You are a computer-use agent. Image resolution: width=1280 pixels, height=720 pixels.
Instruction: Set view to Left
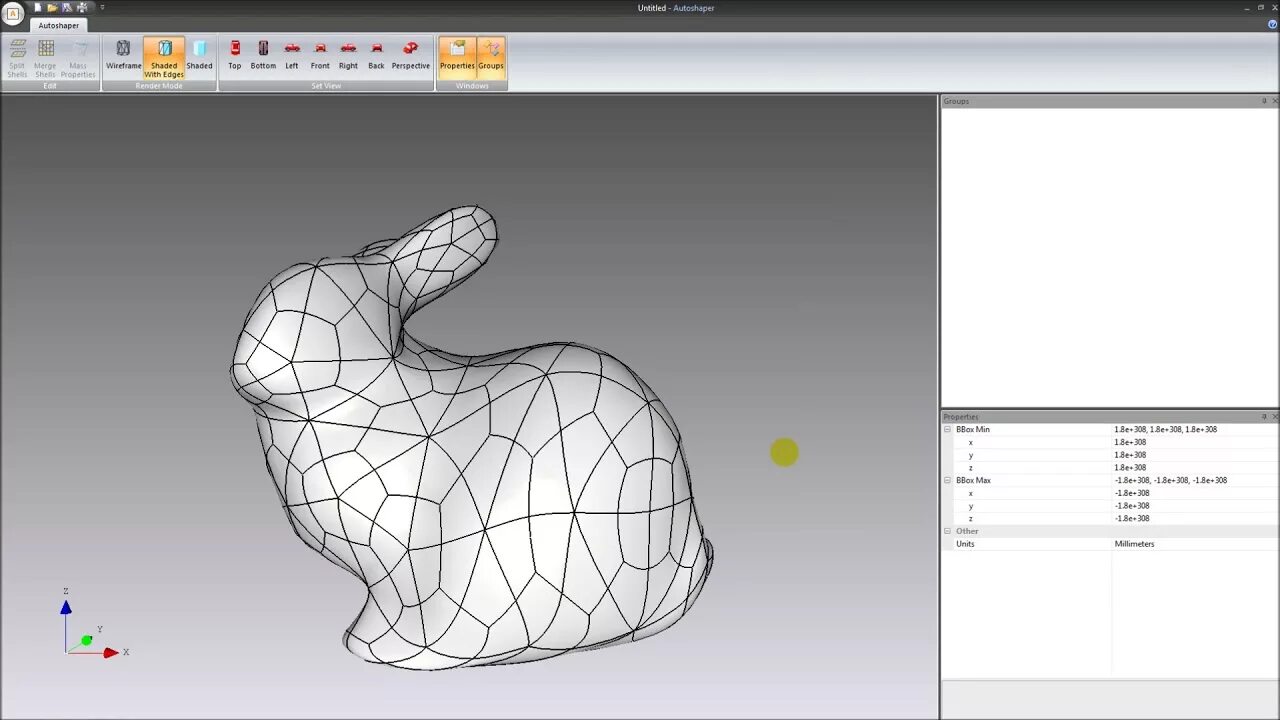point(292,55)
